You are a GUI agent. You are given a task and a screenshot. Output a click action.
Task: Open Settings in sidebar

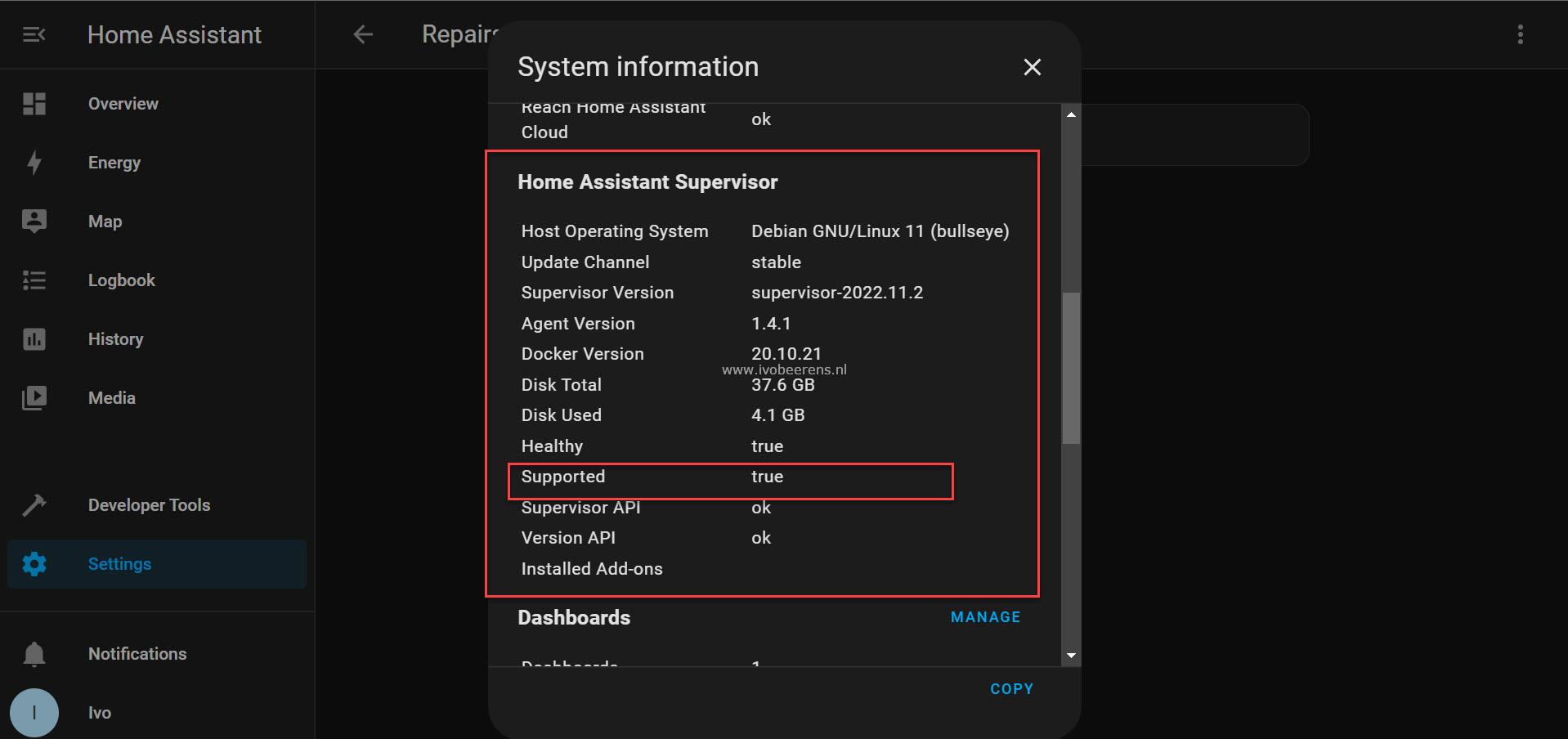[157, 564]
